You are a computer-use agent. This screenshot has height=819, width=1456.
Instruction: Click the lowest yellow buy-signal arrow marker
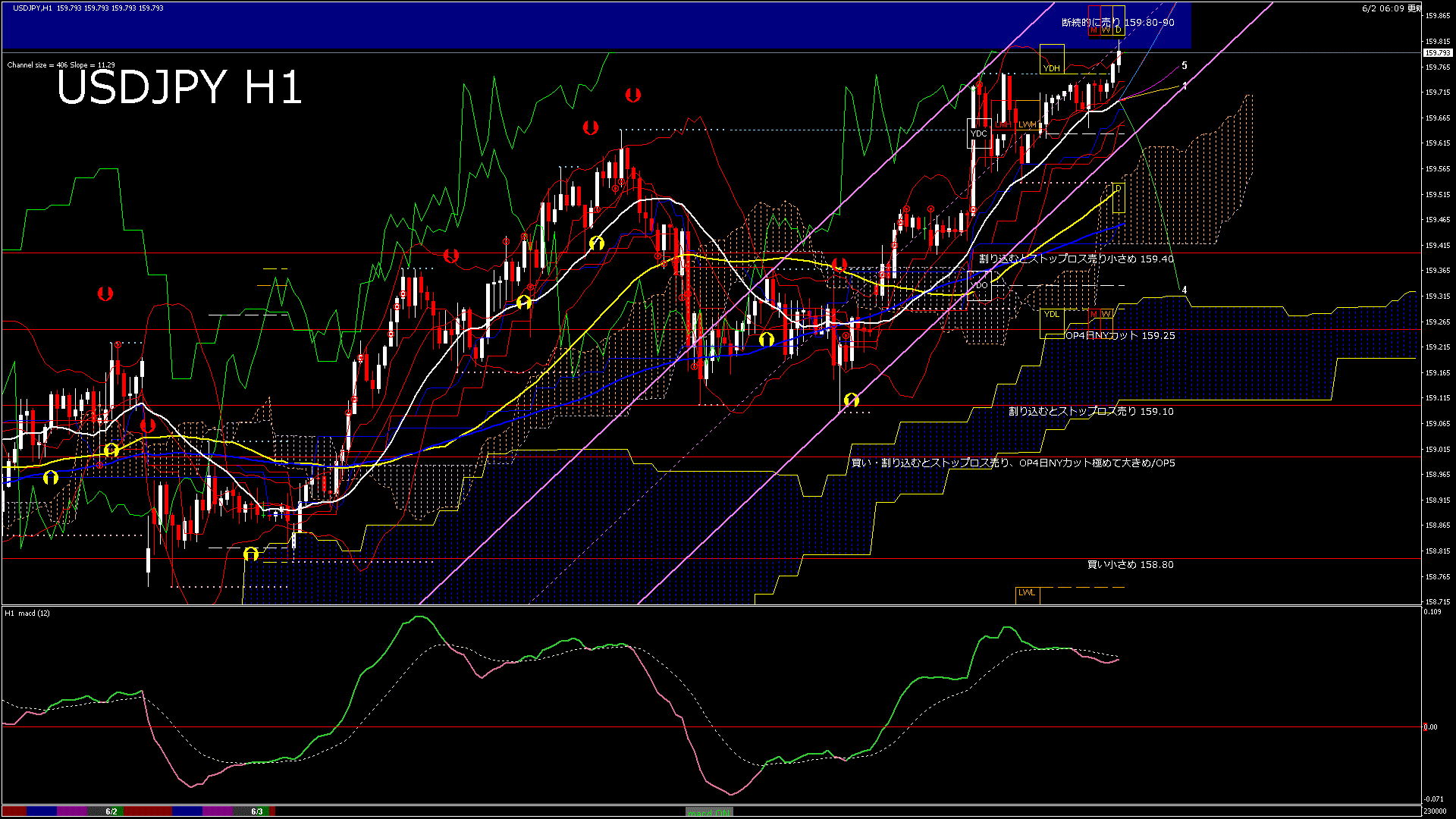[251, 554]
